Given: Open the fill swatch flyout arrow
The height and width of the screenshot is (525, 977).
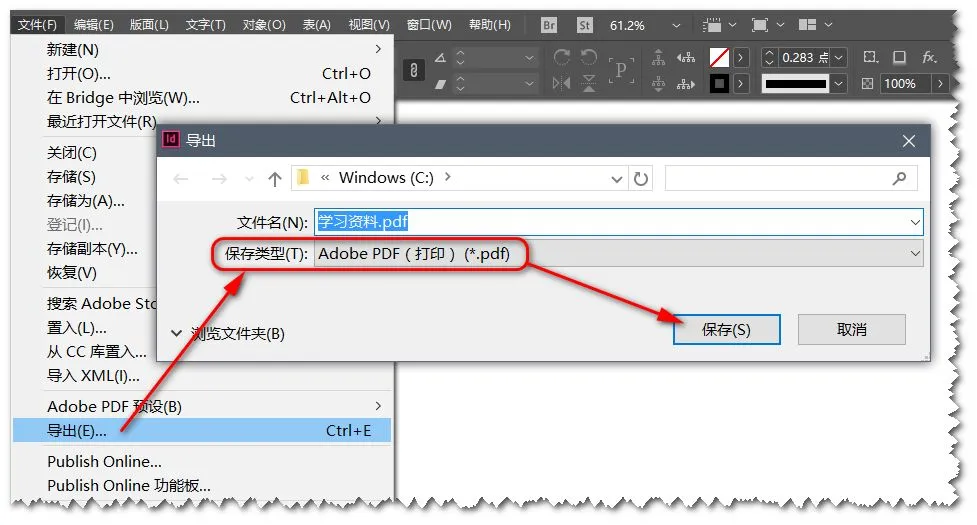Looking at the screenshot, I should (740, 58).
